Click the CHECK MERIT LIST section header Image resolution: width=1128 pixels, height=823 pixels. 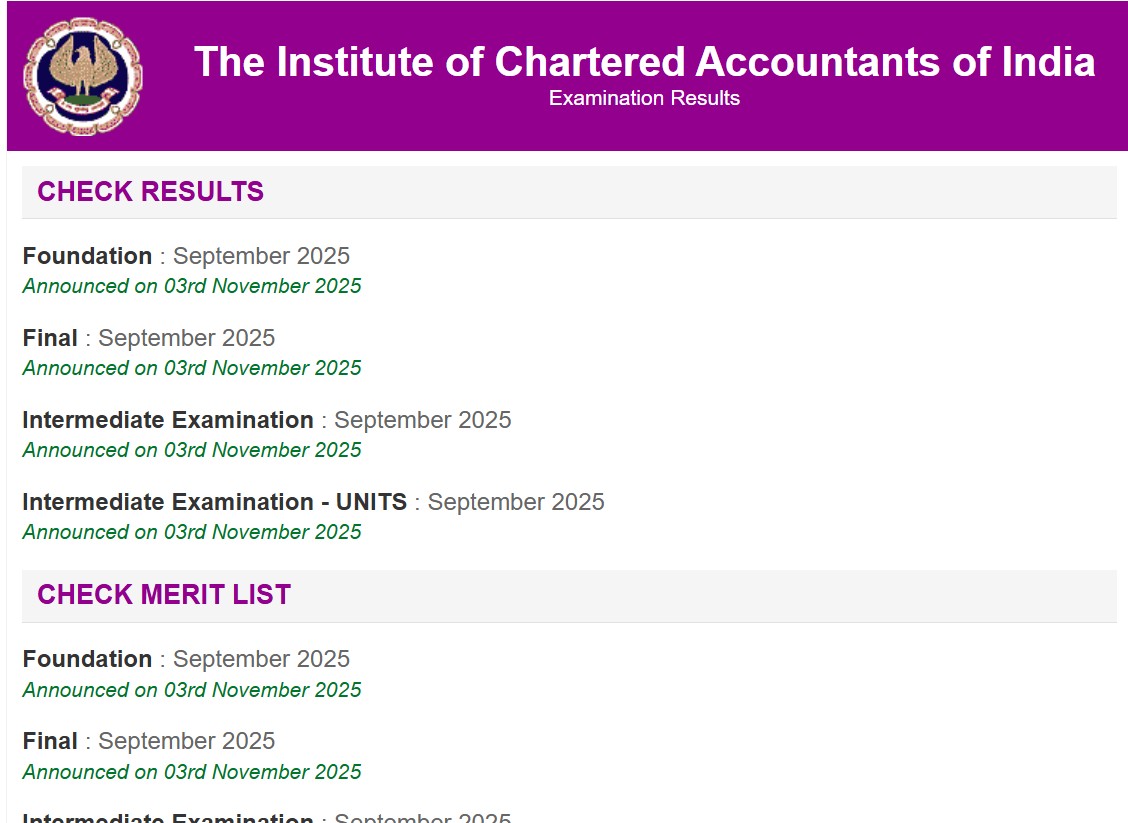pos(163,594)
